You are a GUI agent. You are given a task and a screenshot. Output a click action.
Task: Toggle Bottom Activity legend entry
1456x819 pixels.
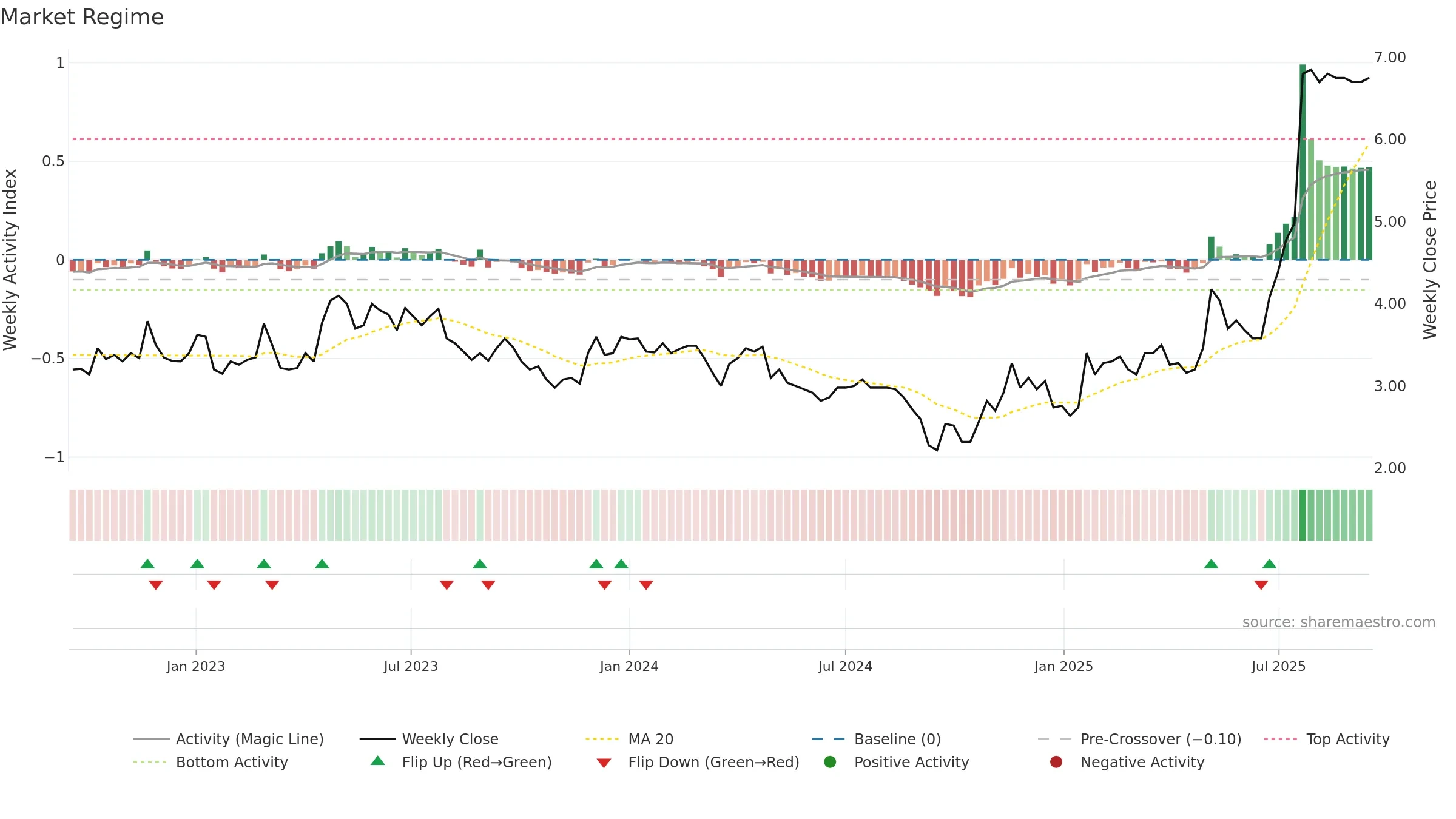(x=211, y=762)
